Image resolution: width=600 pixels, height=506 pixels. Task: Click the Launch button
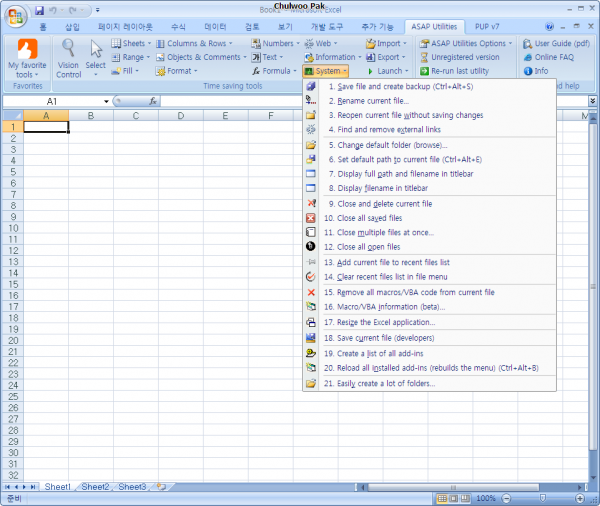388,71
